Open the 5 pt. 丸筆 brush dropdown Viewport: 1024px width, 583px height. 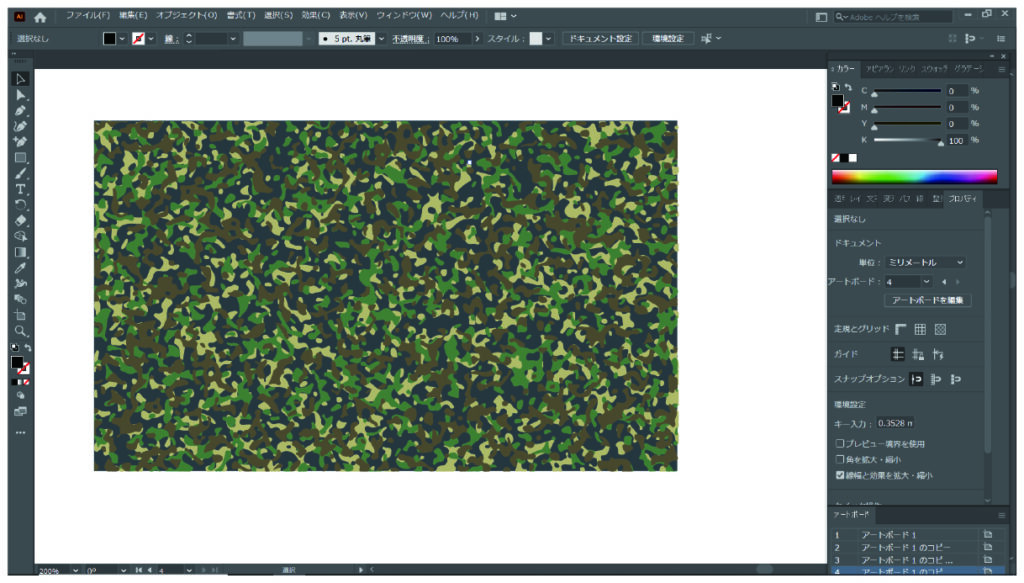pos(381,39)
